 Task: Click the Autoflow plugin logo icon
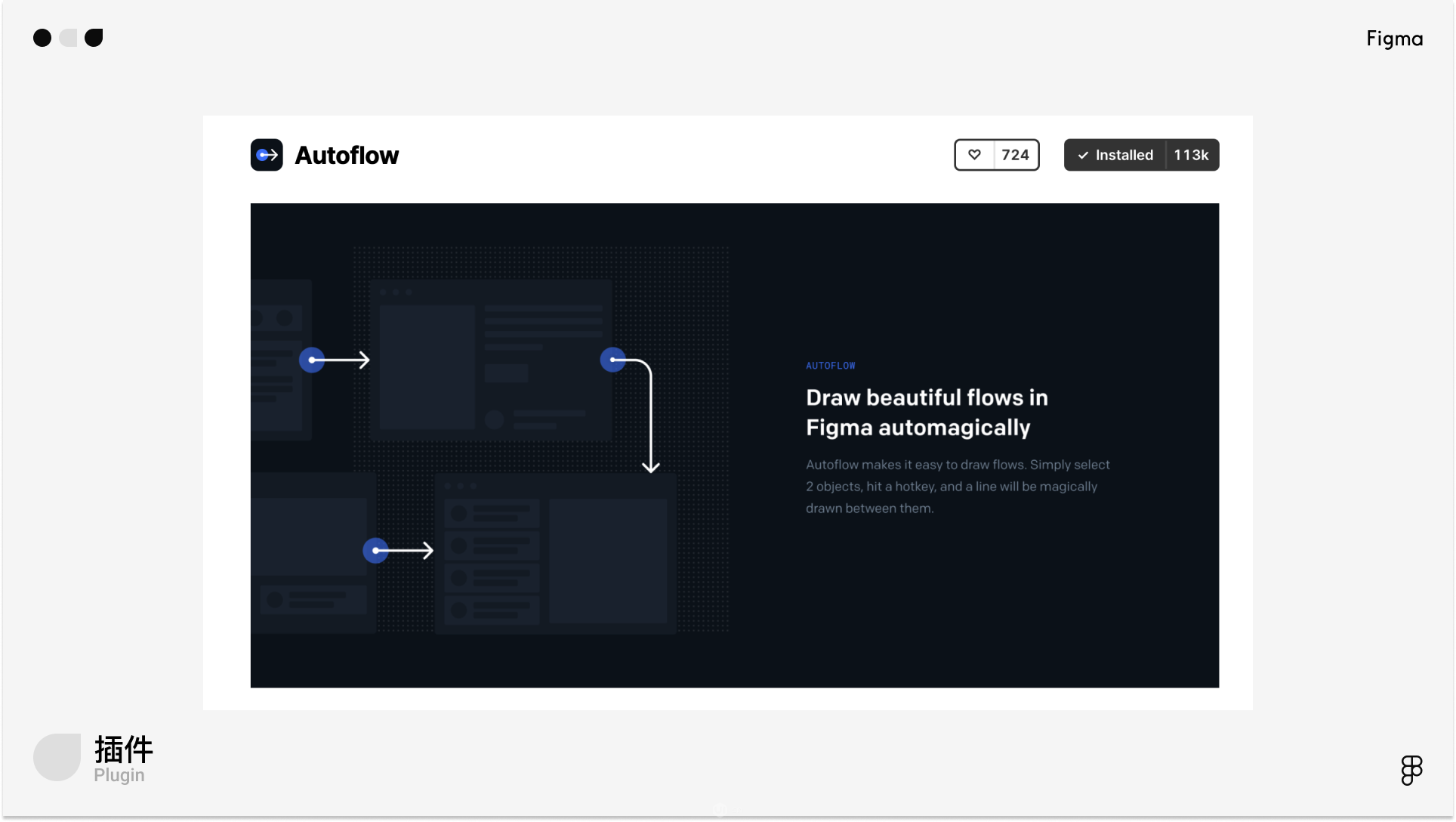point(267,155)
